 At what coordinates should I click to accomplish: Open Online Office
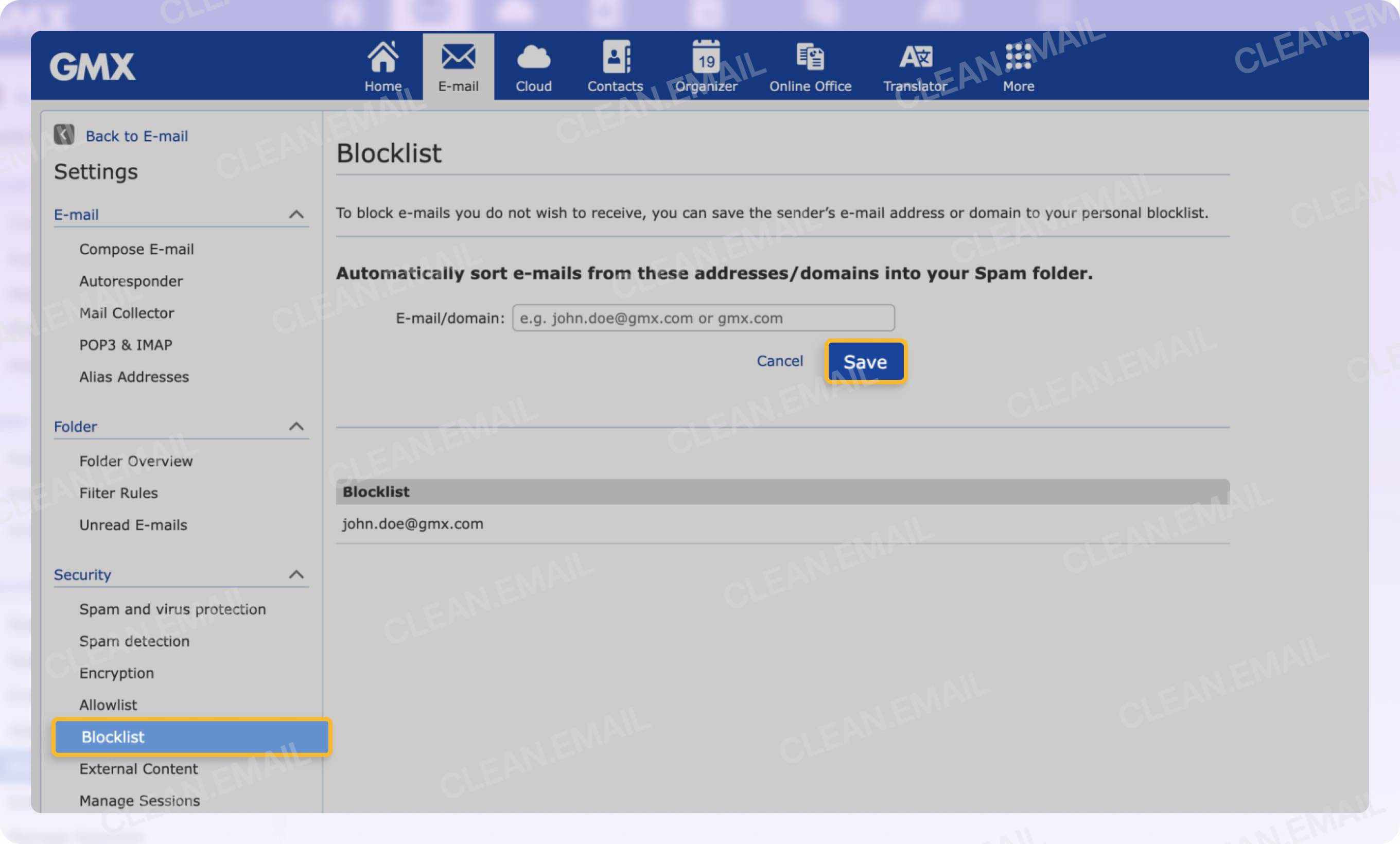pyautogui.click(x=810, y=66)
